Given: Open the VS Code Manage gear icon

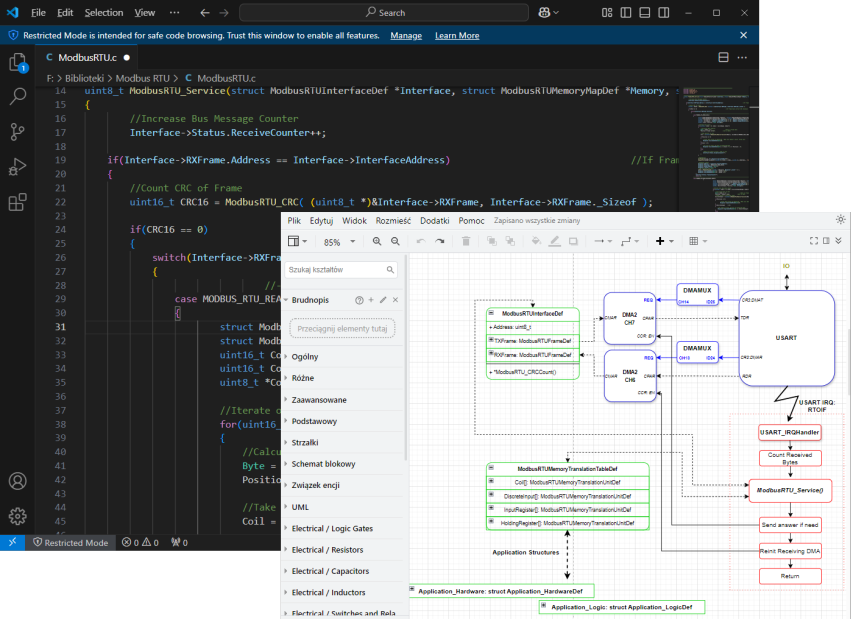Looking at the screenshot, I should 17,516.
